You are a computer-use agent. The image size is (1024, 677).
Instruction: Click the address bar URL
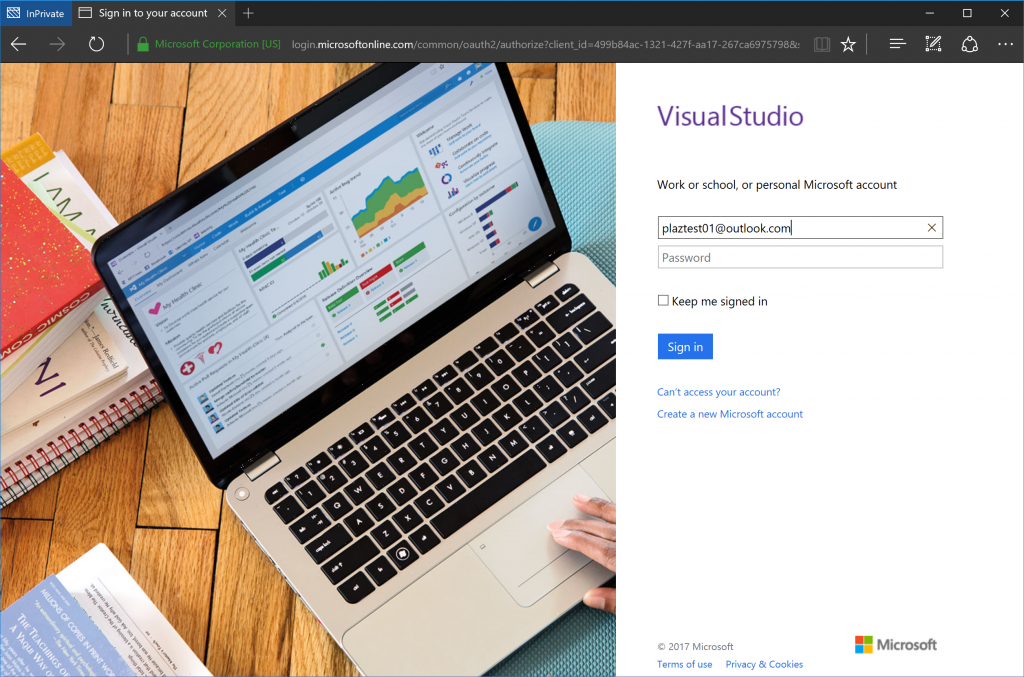click(x=545, y=44)
